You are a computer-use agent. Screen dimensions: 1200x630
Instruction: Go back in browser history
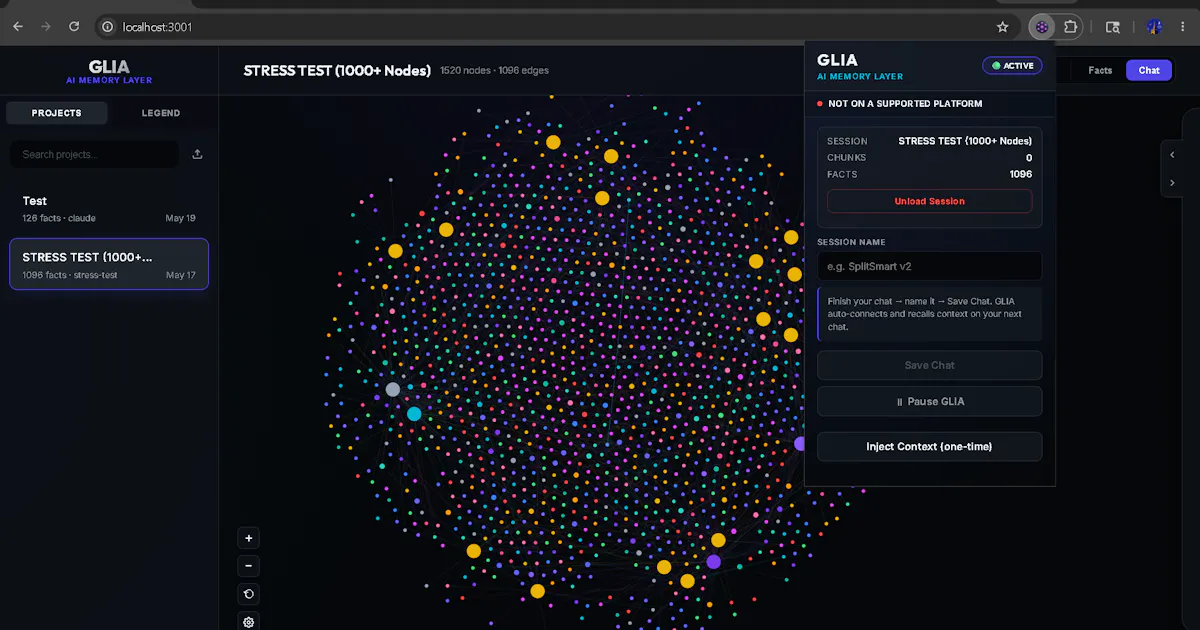tap(18, 27)
